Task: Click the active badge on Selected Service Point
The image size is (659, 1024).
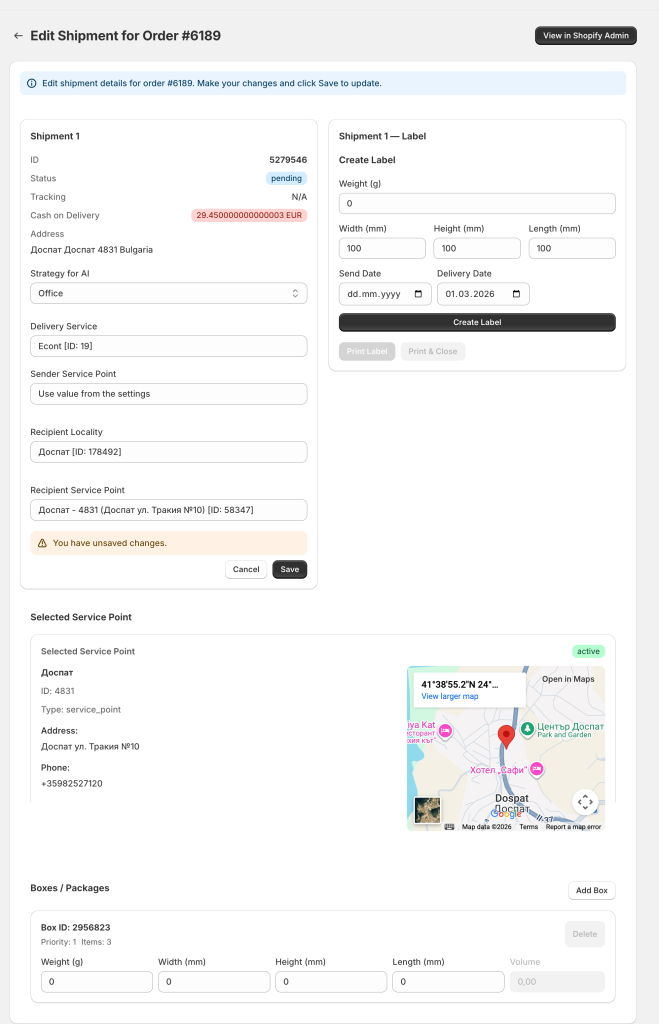Action: click(590, 650)
